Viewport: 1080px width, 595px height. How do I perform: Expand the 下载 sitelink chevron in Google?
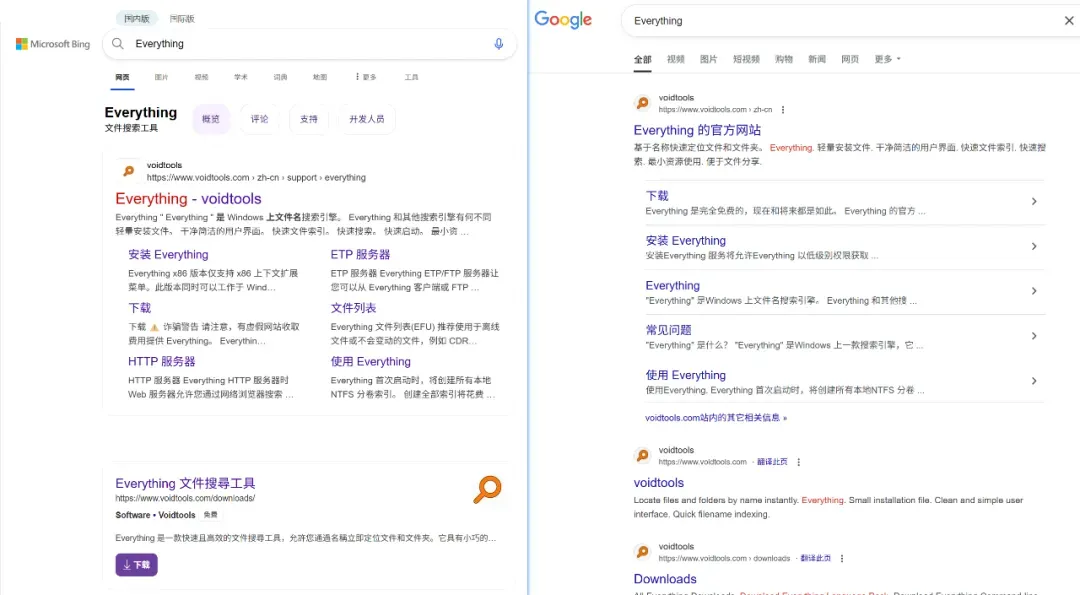[x=1034, y=201]
